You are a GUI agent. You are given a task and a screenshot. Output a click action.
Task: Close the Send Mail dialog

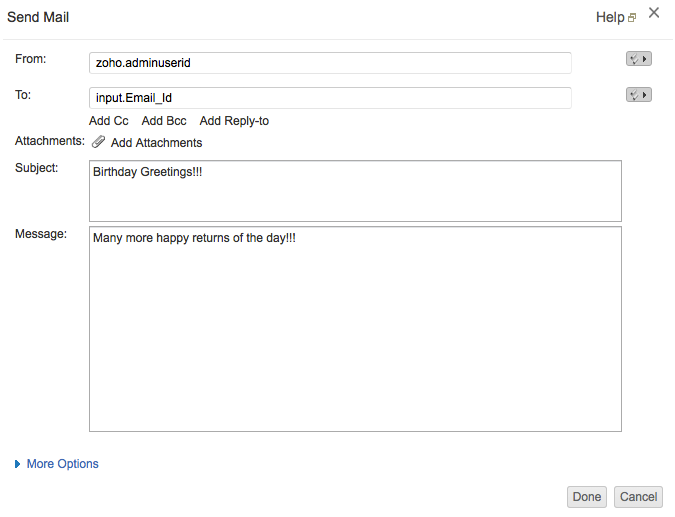tap(654, 13)
